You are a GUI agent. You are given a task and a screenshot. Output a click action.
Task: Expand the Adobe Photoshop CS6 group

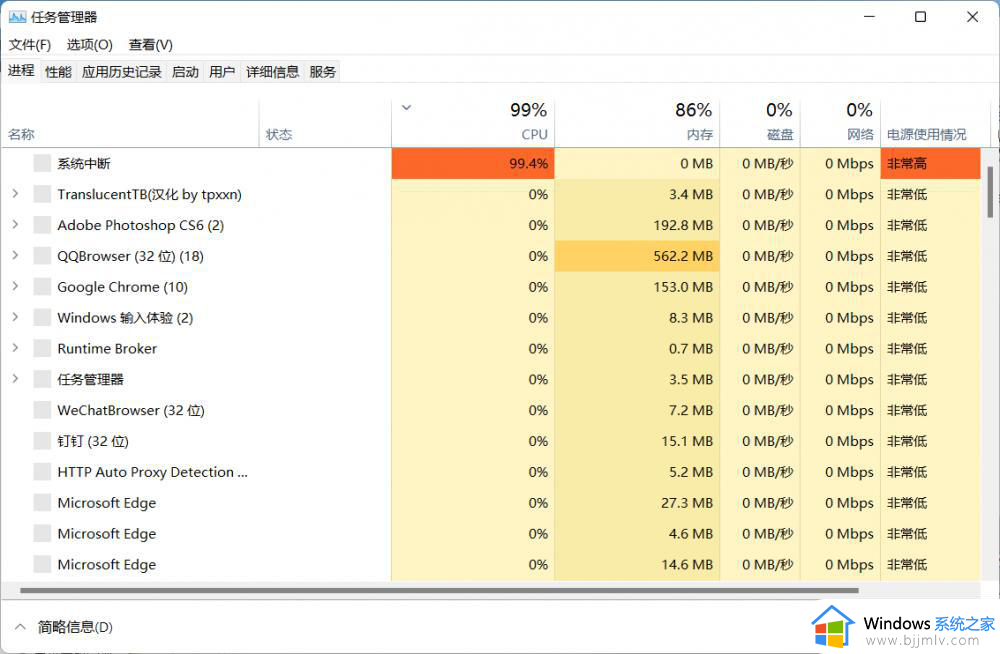pos(15,224)
